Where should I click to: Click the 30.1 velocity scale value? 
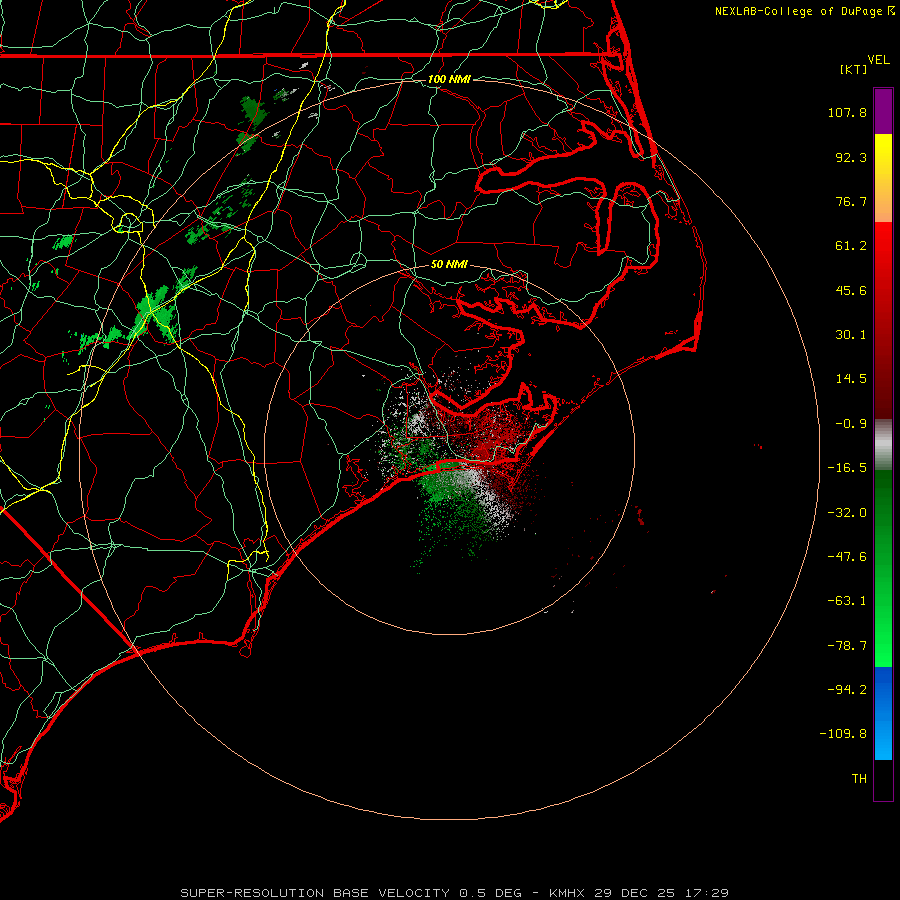coord(851,335)
